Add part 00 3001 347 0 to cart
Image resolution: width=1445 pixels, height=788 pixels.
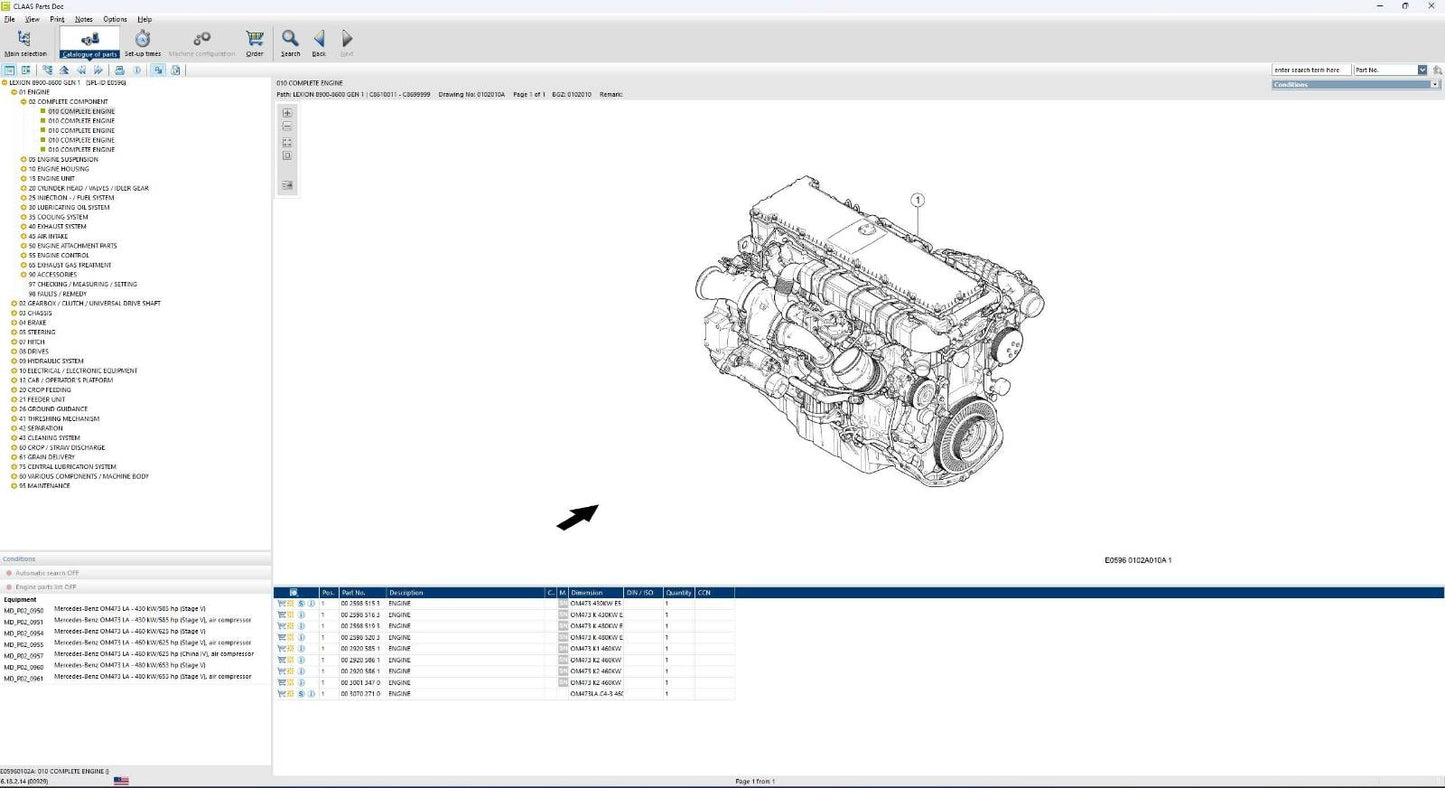pos(281,682)
